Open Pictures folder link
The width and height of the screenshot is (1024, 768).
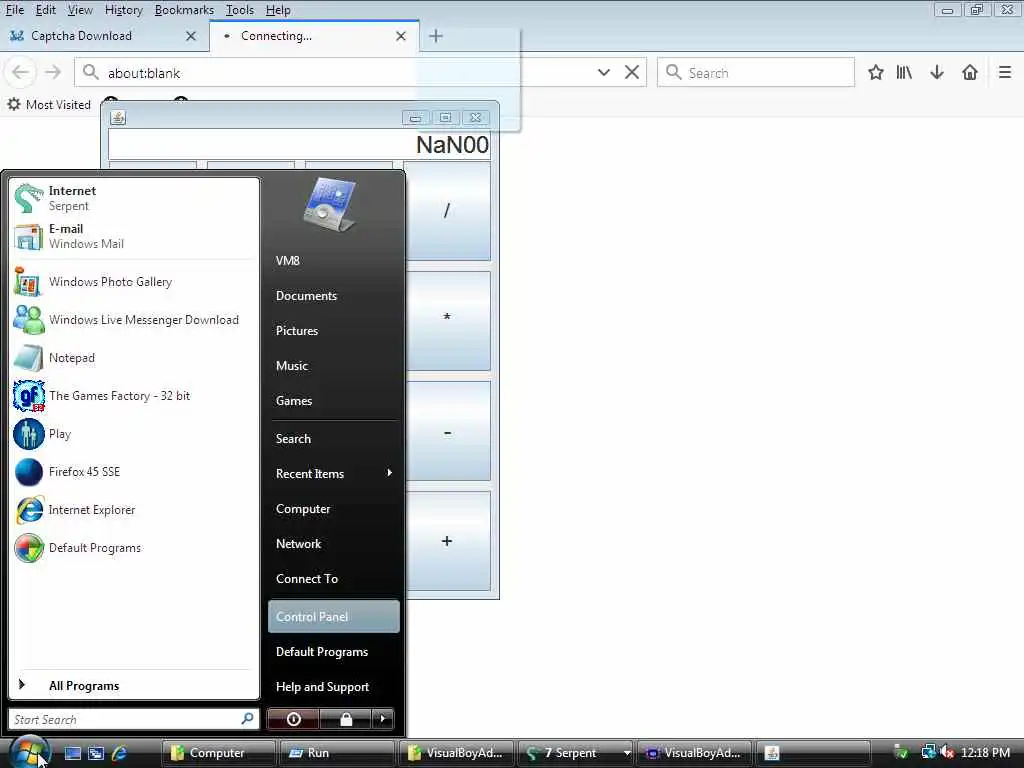334,330
